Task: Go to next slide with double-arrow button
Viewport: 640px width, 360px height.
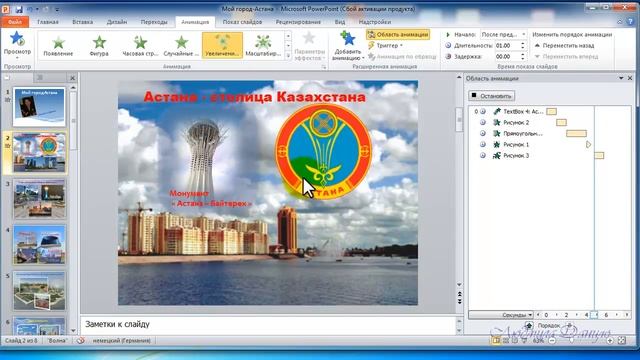Action: click(x=460, y=302)
